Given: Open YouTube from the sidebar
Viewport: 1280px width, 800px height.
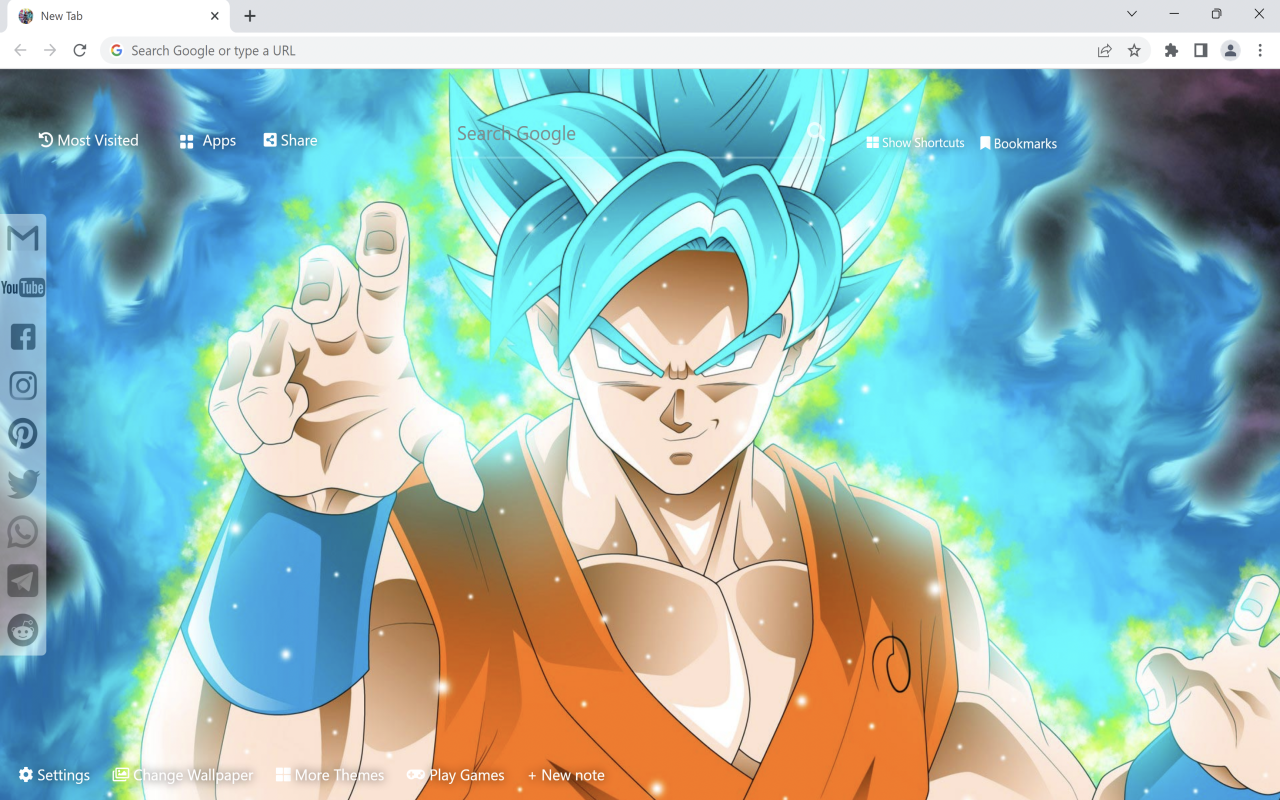Looking at the screenshot, I should [x=23, y=288].
